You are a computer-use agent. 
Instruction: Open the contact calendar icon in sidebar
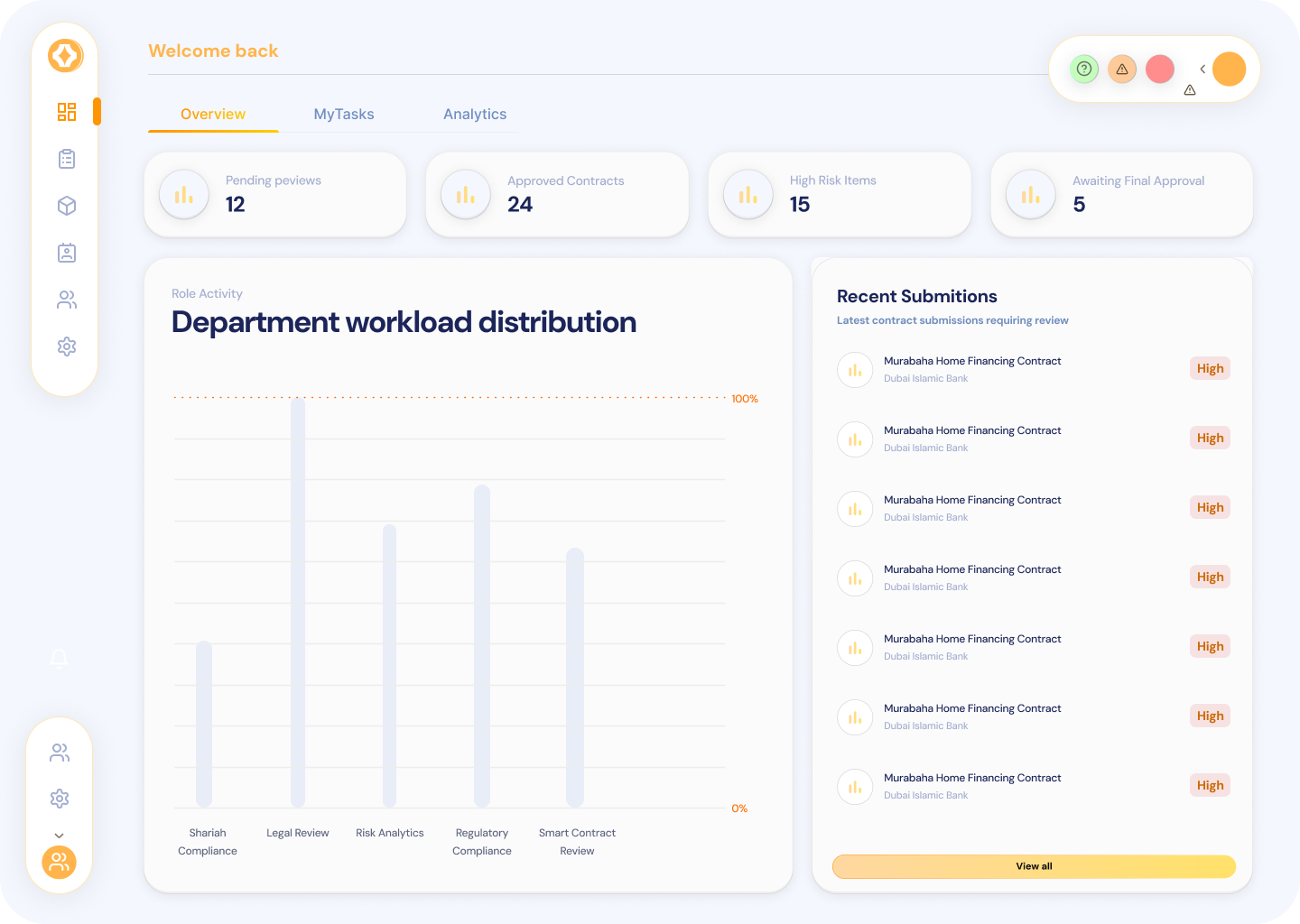(67, 253)
